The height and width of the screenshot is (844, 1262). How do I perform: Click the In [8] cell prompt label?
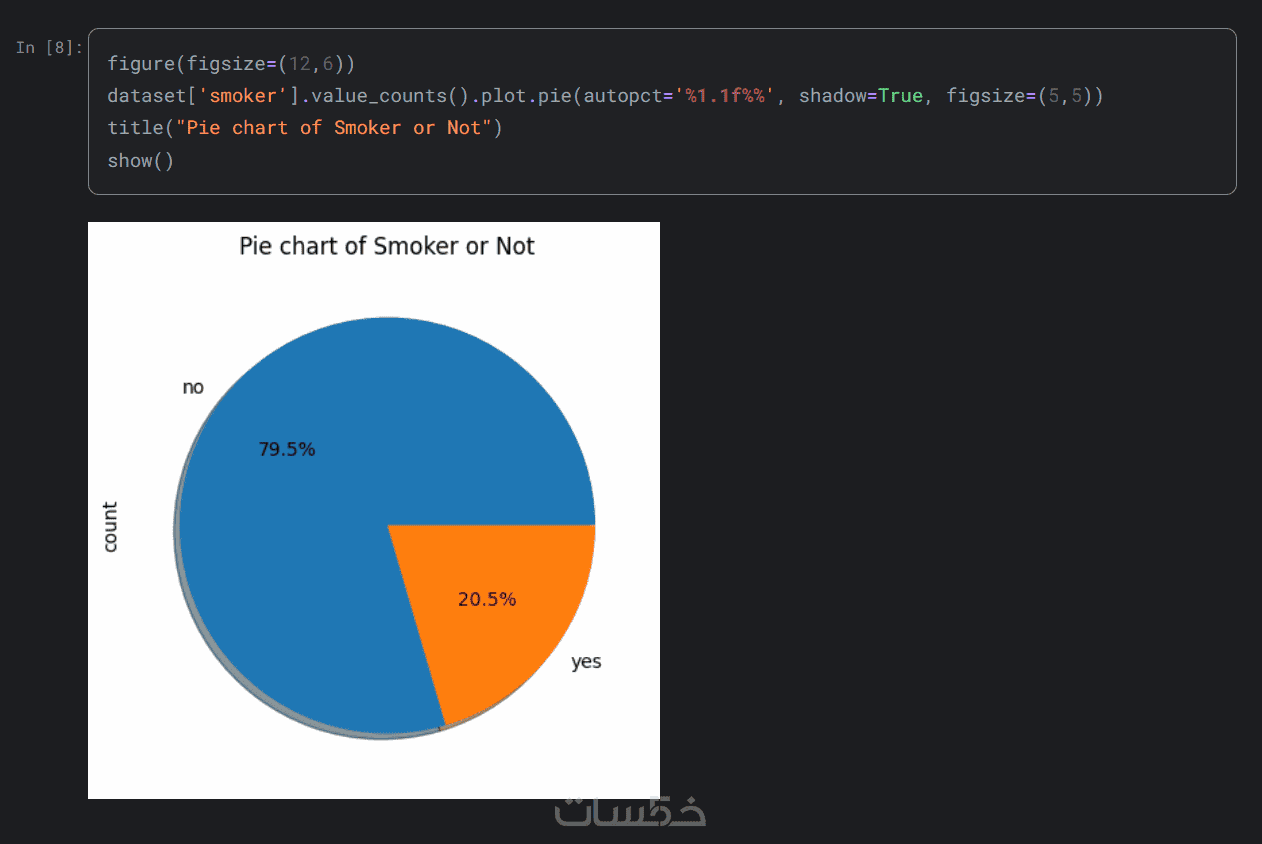click(49, 47)
